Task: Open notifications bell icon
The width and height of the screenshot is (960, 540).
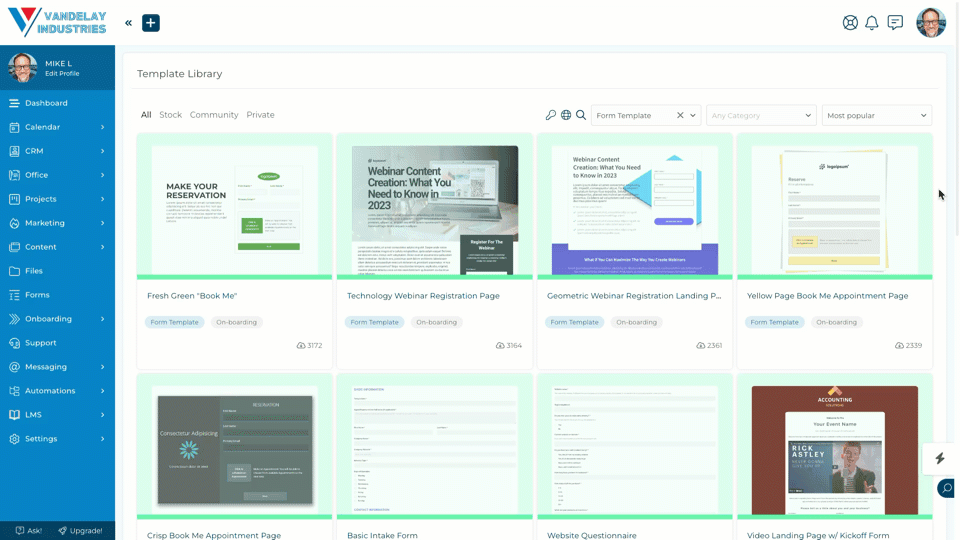Action: 871,23
